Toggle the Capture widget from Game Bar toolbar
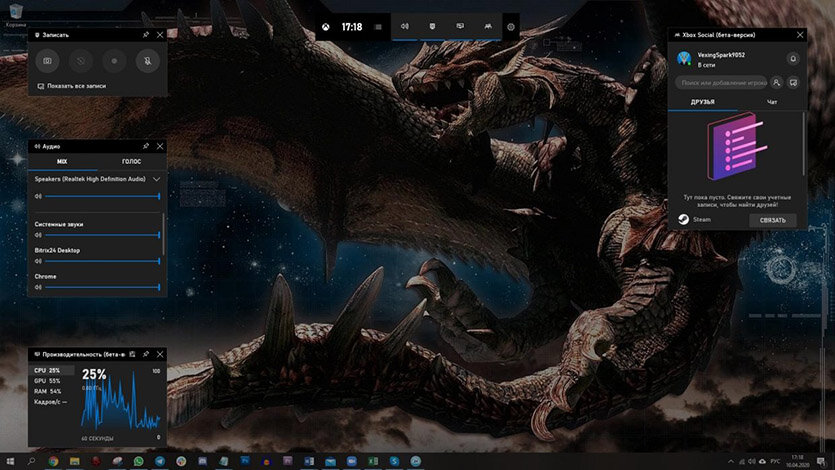Image resolution: width=835 pixels, height=470 pixels. pyautogui.click(x=432, y=26)
